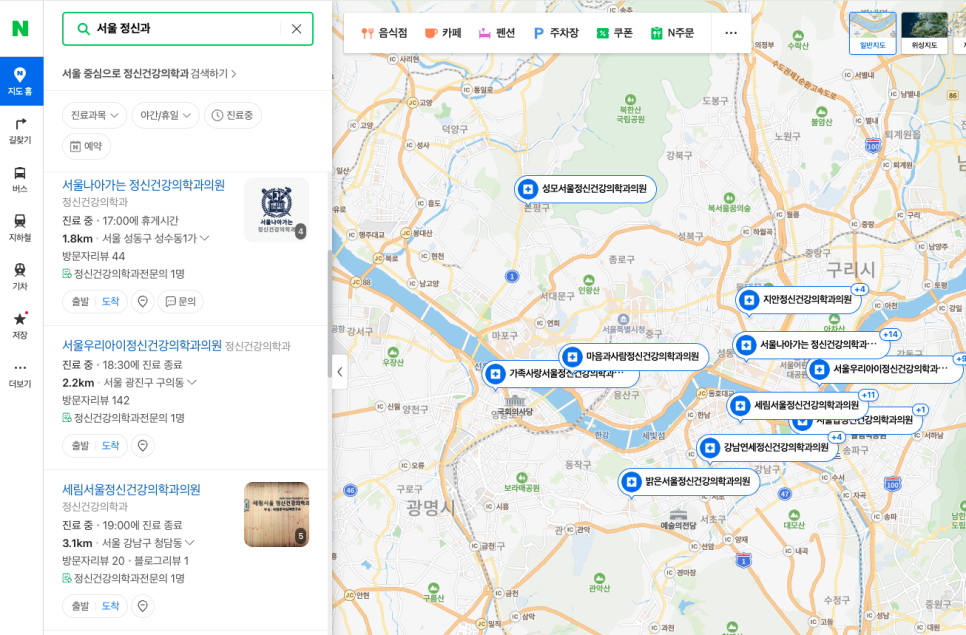
Task: Click +14 cluster badge on map
Action: click(x=890, y=334)
